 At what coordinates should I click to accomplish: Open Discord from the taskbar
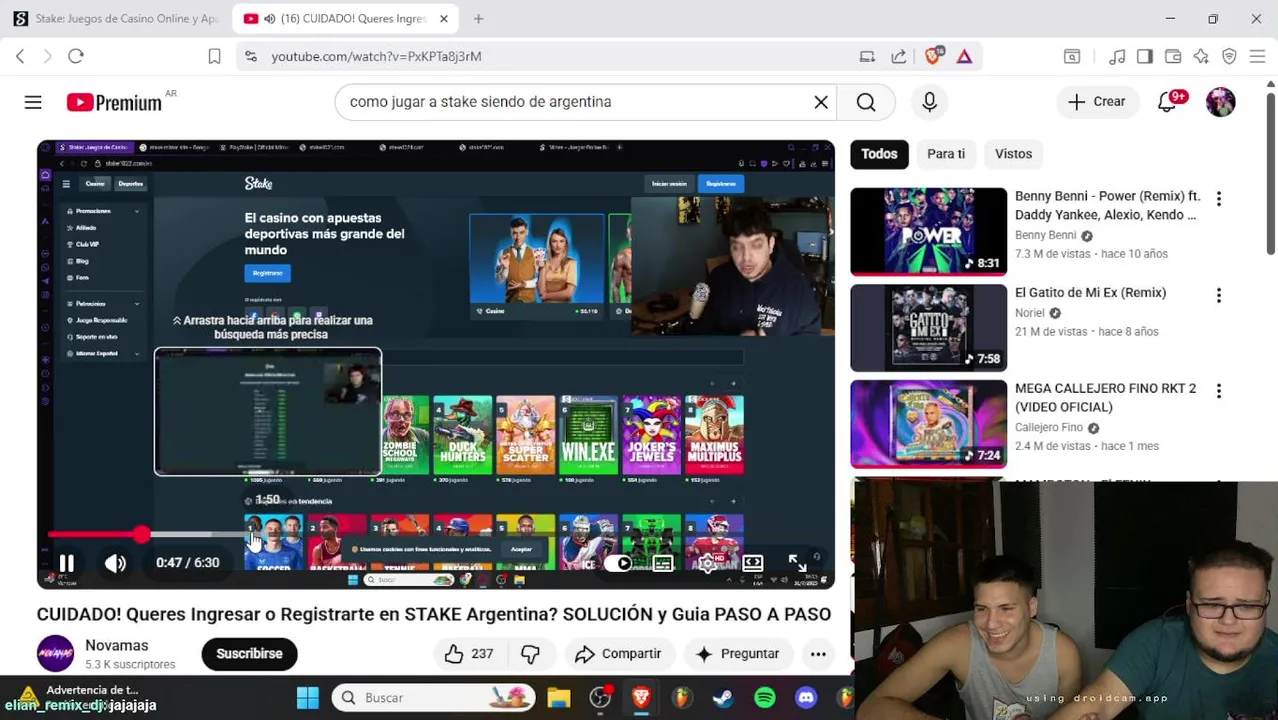click(806, 698)
